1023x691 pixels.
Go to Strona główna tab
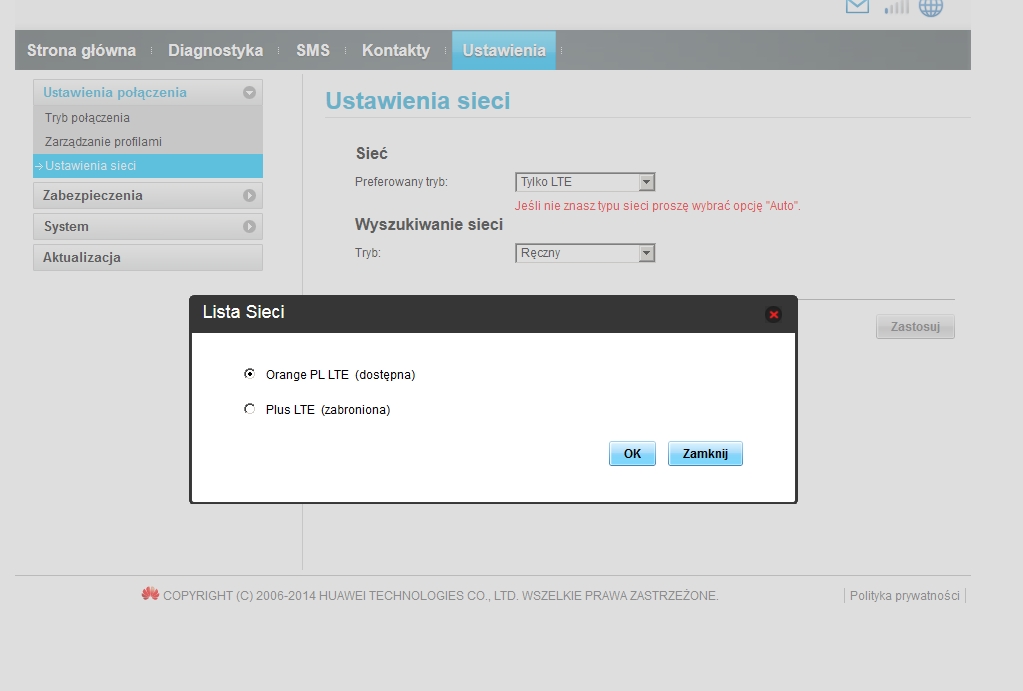coord(82,50)
